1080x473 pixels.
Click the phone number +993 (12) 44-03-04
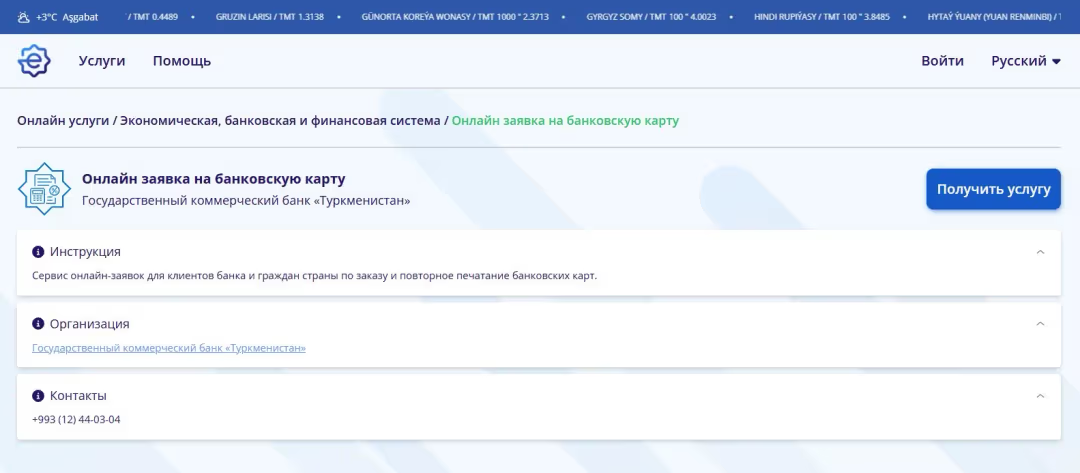(x=76, y=419)
